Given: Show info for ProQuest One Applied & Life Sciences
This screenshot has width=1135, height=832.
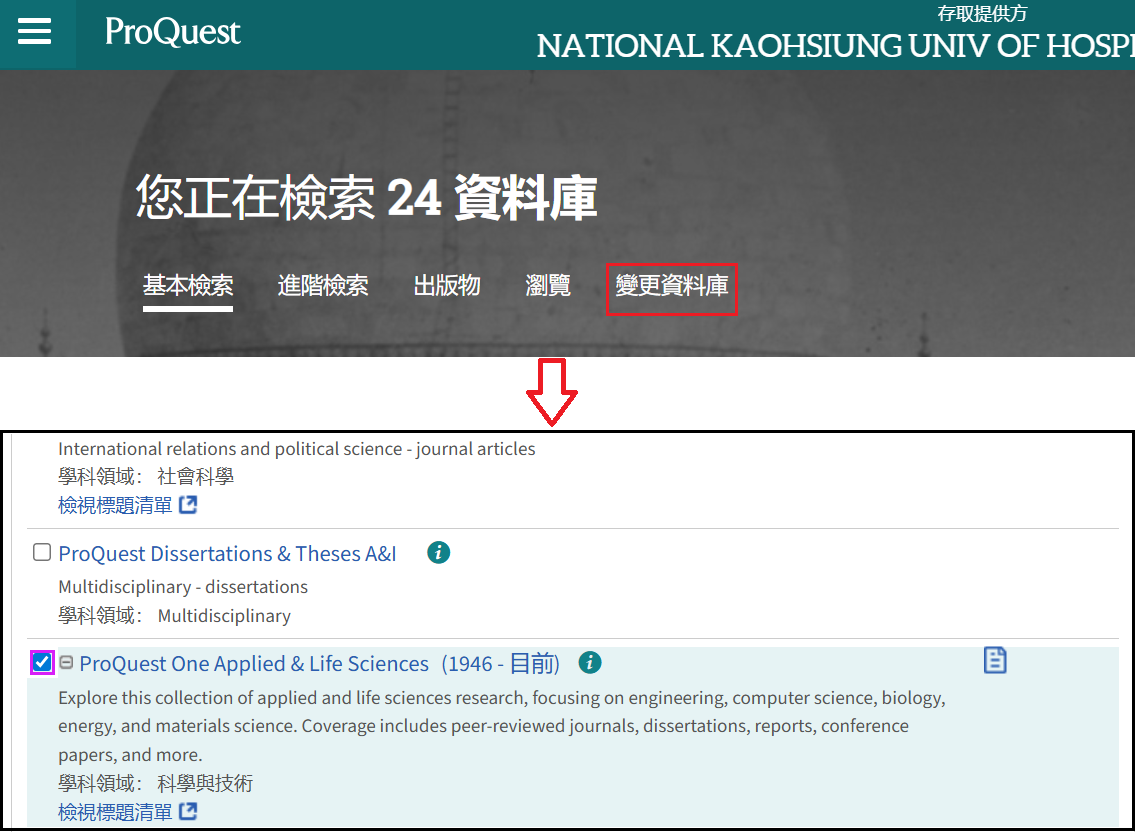Looking at the screenshot, I should coord(590,662).
